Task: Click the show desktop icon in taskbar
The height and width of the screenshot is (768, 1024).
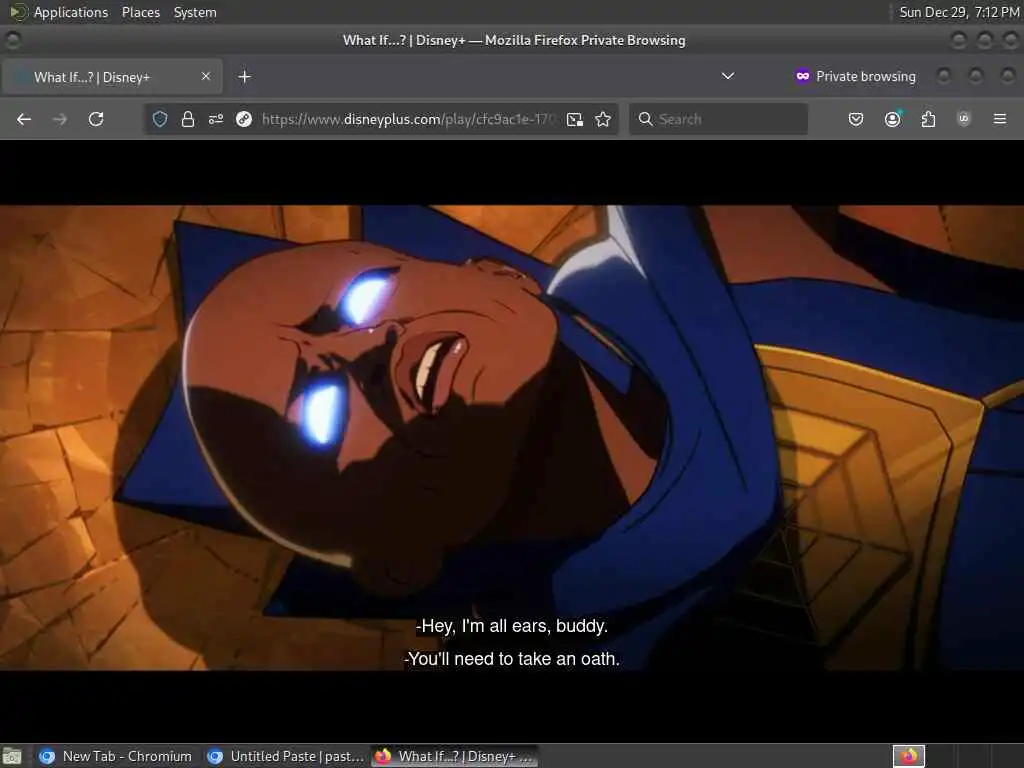Action: (x=12, y=756)
